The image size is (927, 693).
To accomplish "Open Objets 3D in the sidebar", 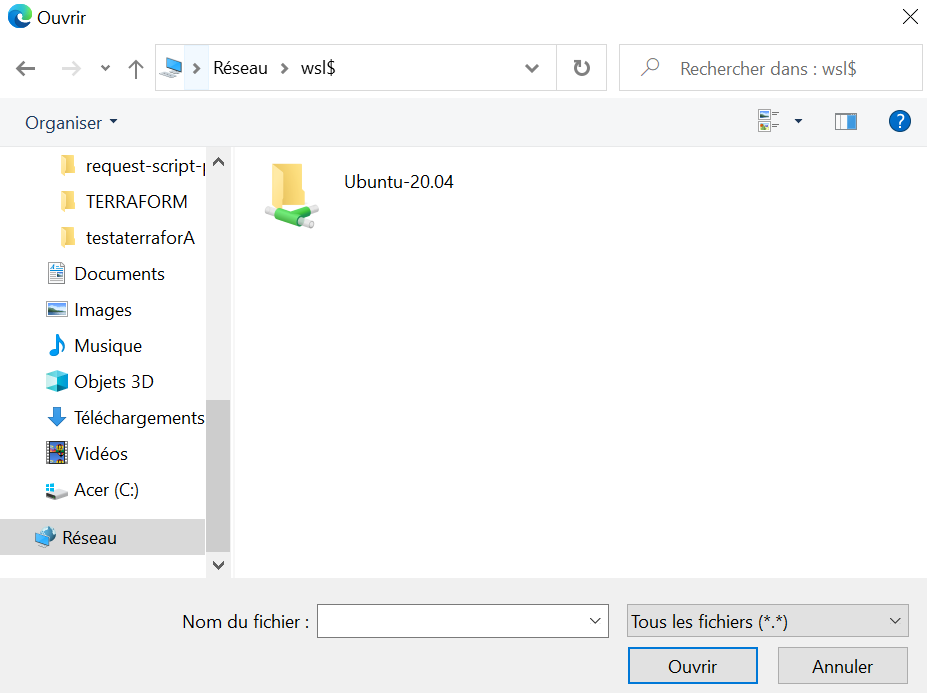I will pyautogui.click(x=101, y=382).
